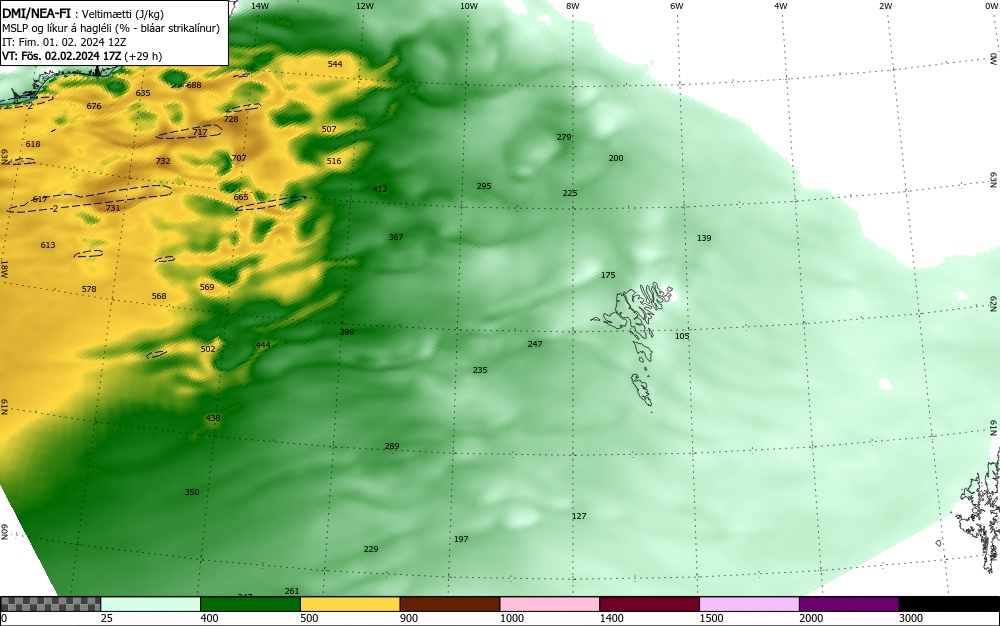Image resolution: width=1000 pixels, height=626 pixels.
Task: Click the map value 367
Action: [396, 237]
